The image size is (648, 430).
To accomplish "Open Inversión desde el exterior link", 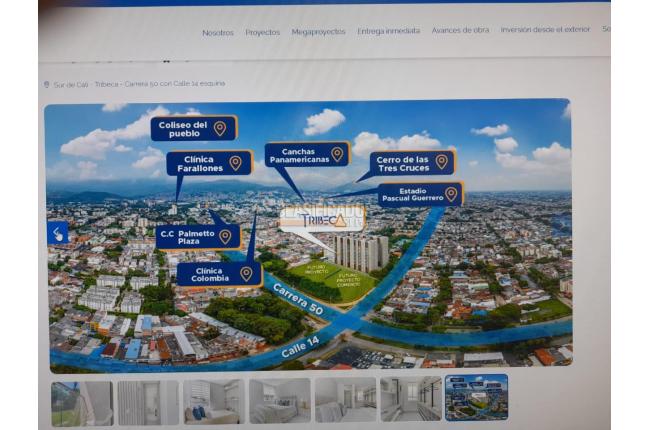I will 545,29.
